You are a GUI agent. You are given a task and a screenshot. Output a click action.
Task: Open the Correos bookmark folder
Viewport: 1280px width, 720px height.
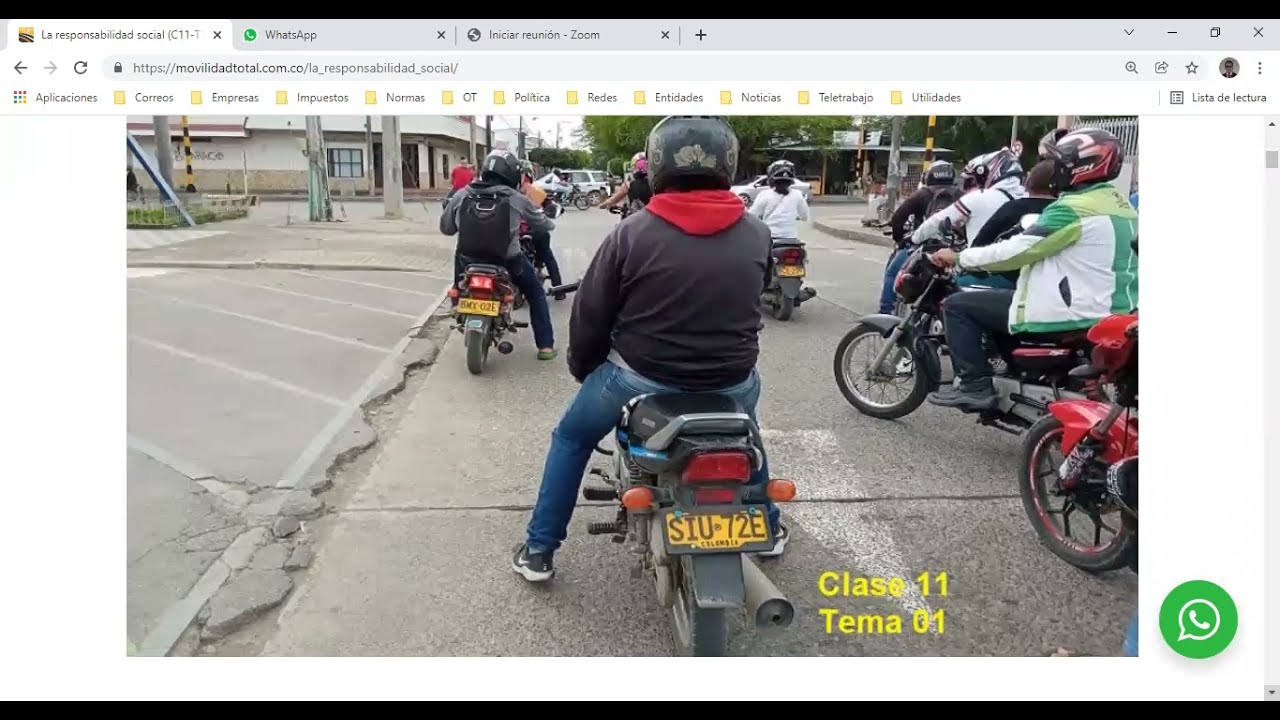(x=144, y=98)
